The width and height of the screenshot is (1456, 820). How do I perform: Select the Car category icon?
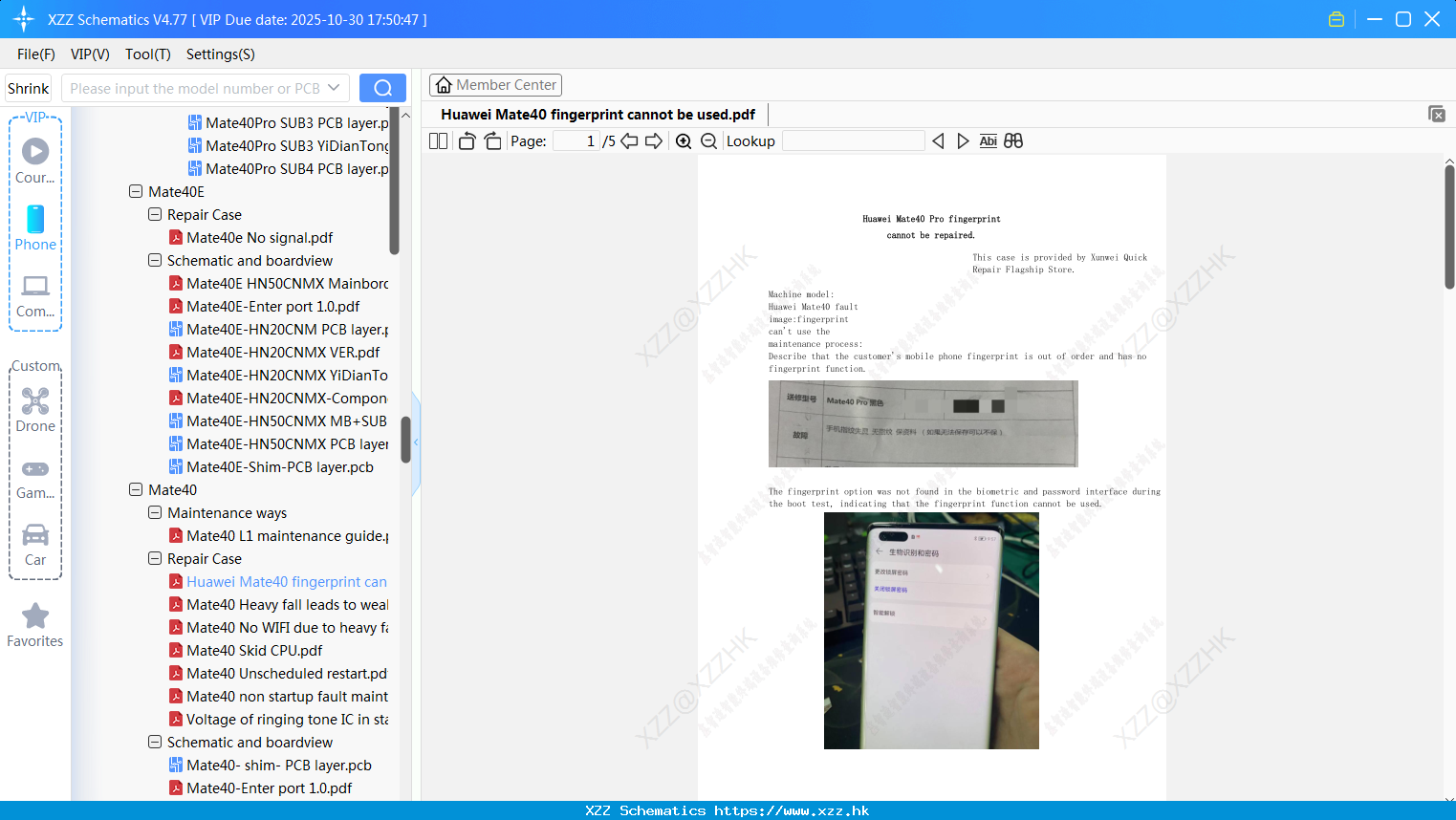[x=35, y=544]
